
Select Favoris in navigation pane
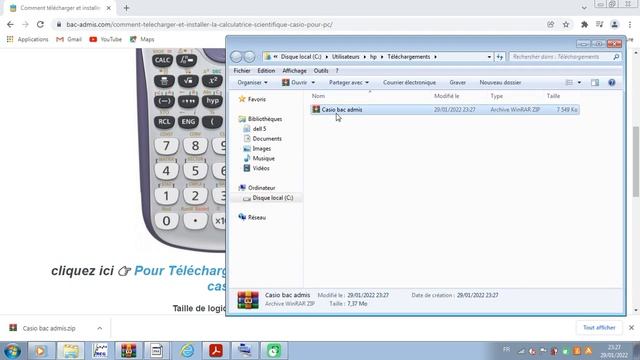tap(252, 99)
